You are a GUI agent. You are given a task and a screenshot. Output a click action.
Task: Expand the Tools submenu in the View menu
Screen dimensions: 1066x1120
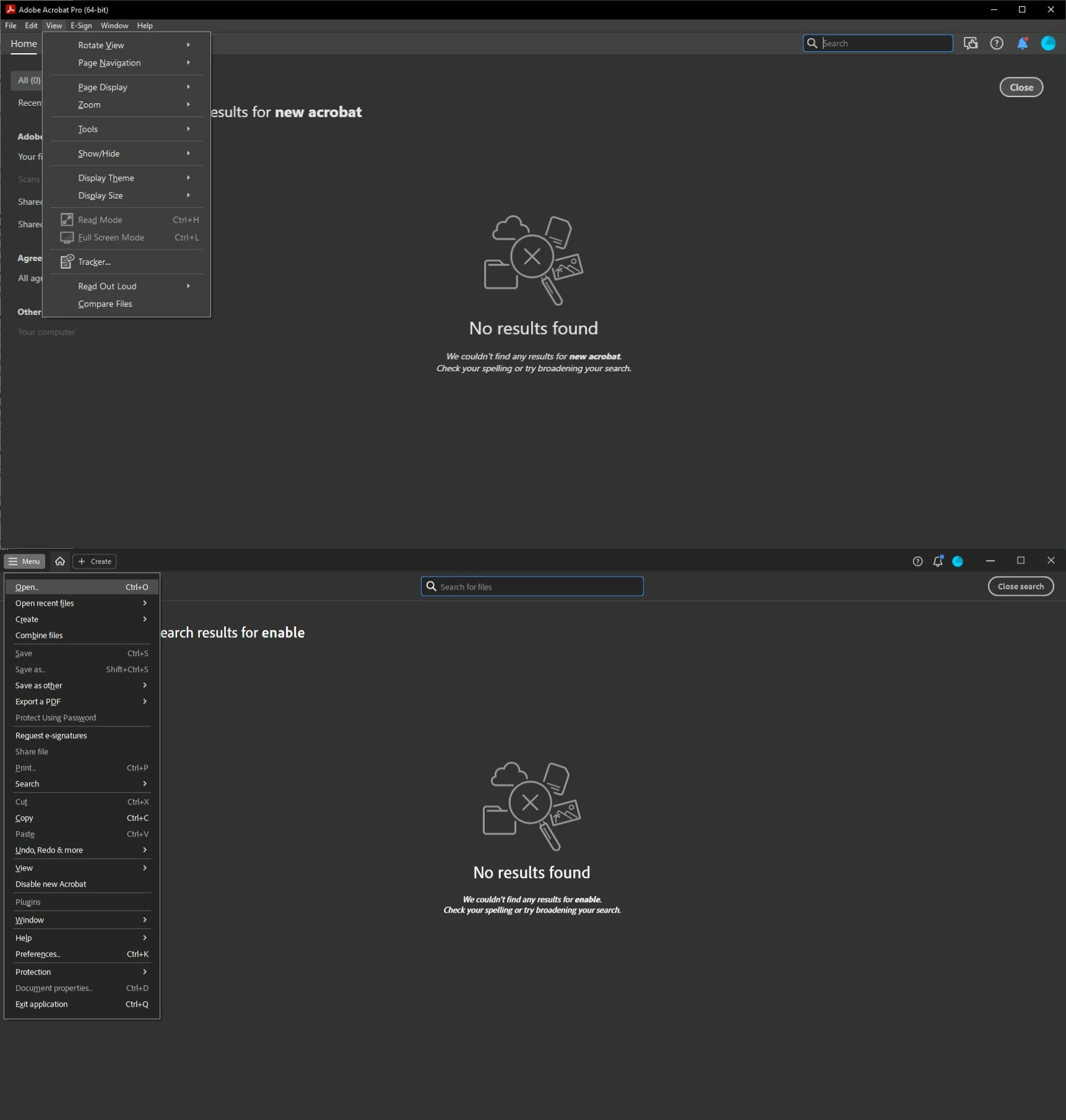[x=126, y=129]
